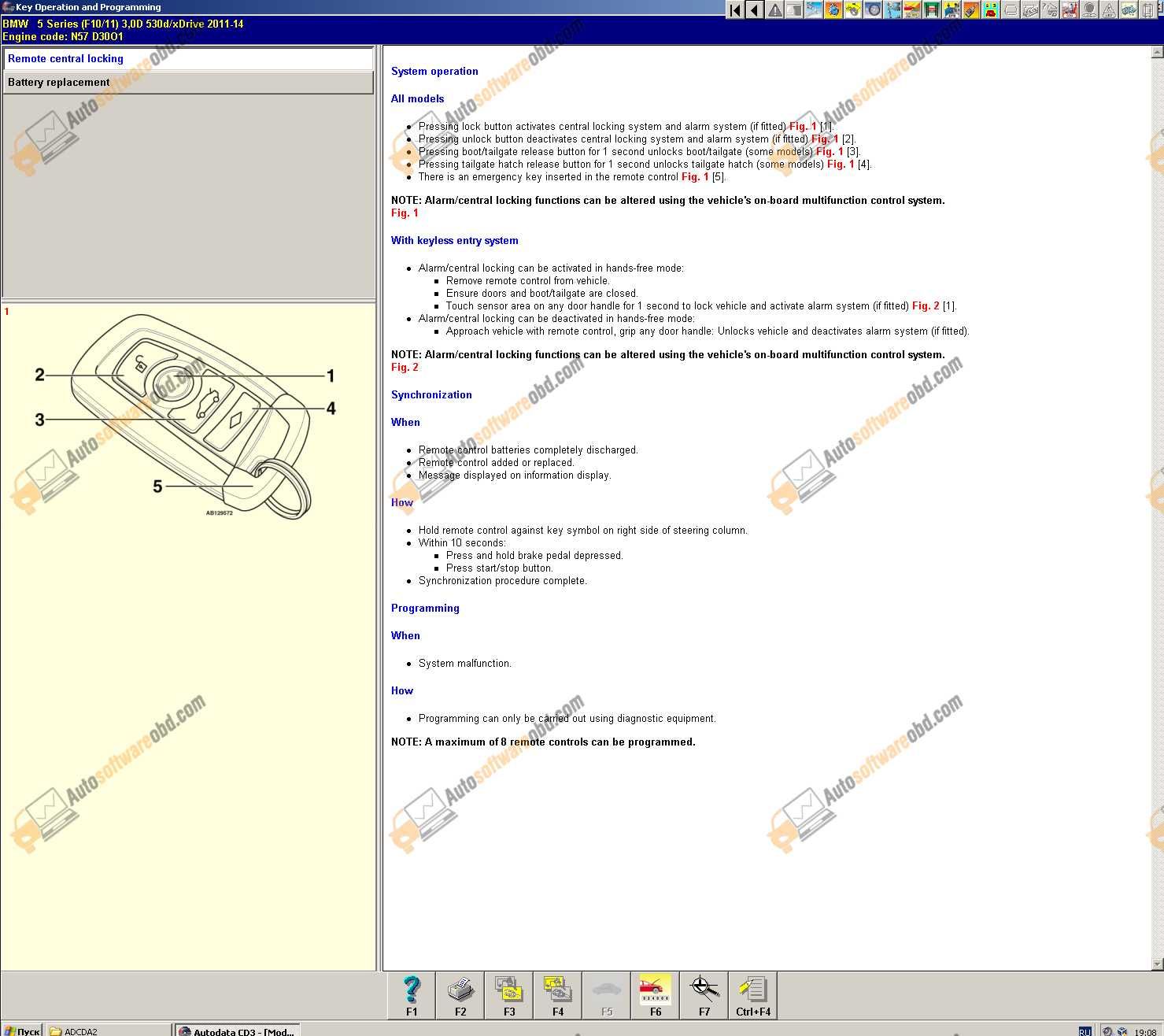Screen dimensions: 1164x1036
Task: Switch to Autodata CD3 taskbar window
Action: point(237,1030)
